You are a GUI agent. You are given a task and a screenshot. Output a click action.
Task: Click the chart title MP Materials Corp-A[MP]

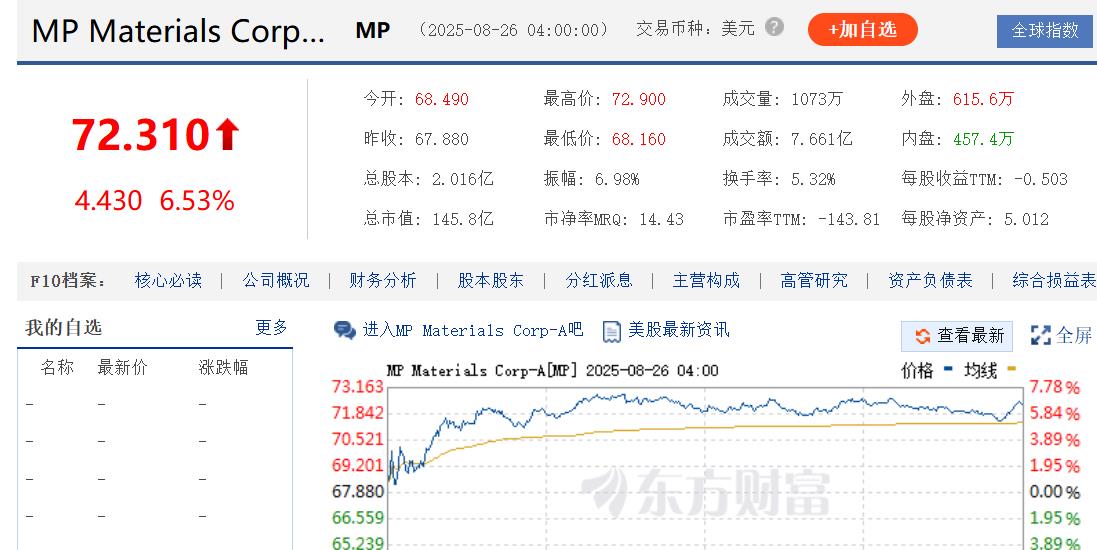click(482, 370)
